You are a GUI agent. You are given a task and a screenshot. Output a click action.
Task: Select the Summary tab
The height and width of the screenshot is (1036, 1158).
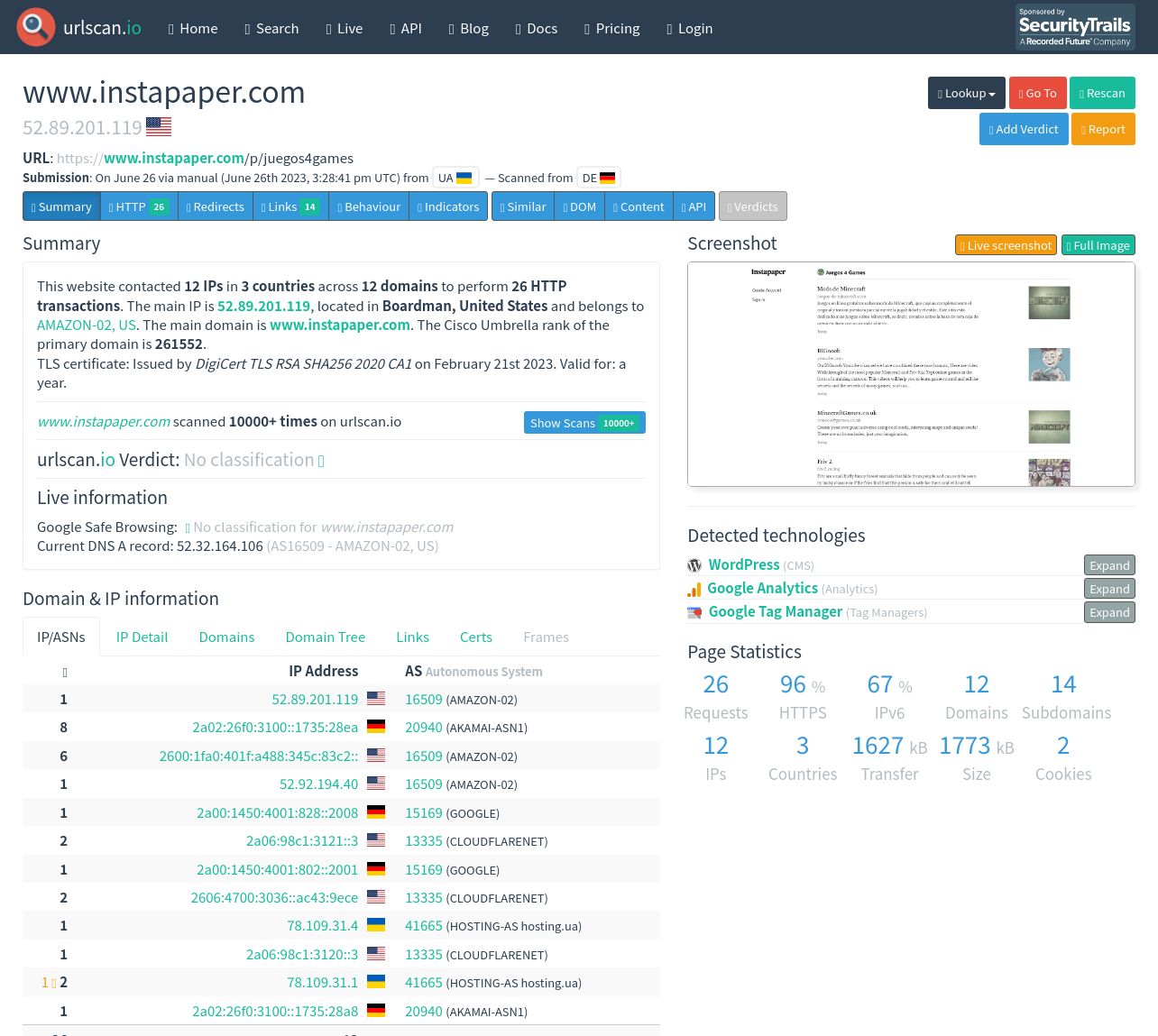click(x=61, y=206)
